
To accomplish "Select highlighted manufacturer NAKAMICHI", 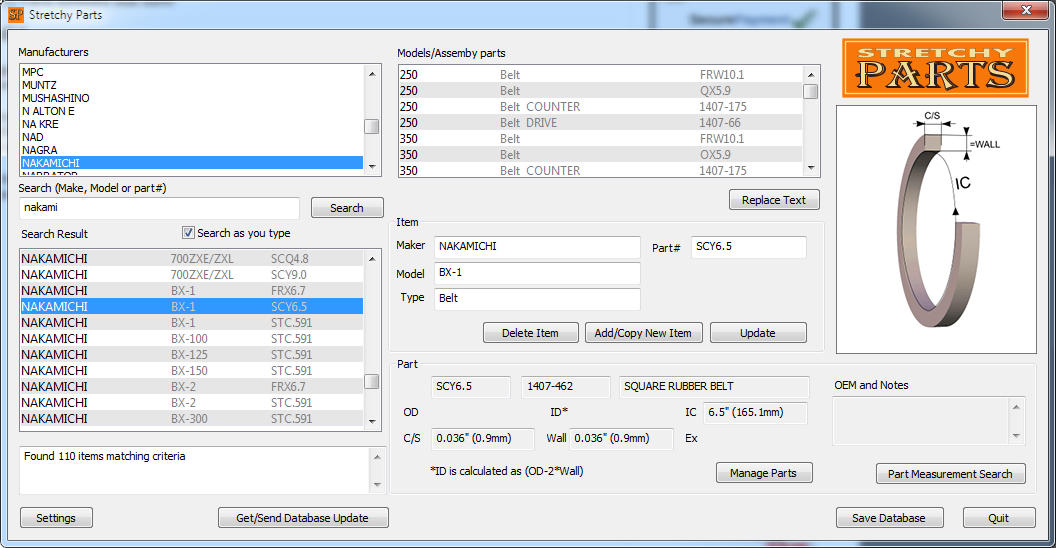I will [192, 163].
